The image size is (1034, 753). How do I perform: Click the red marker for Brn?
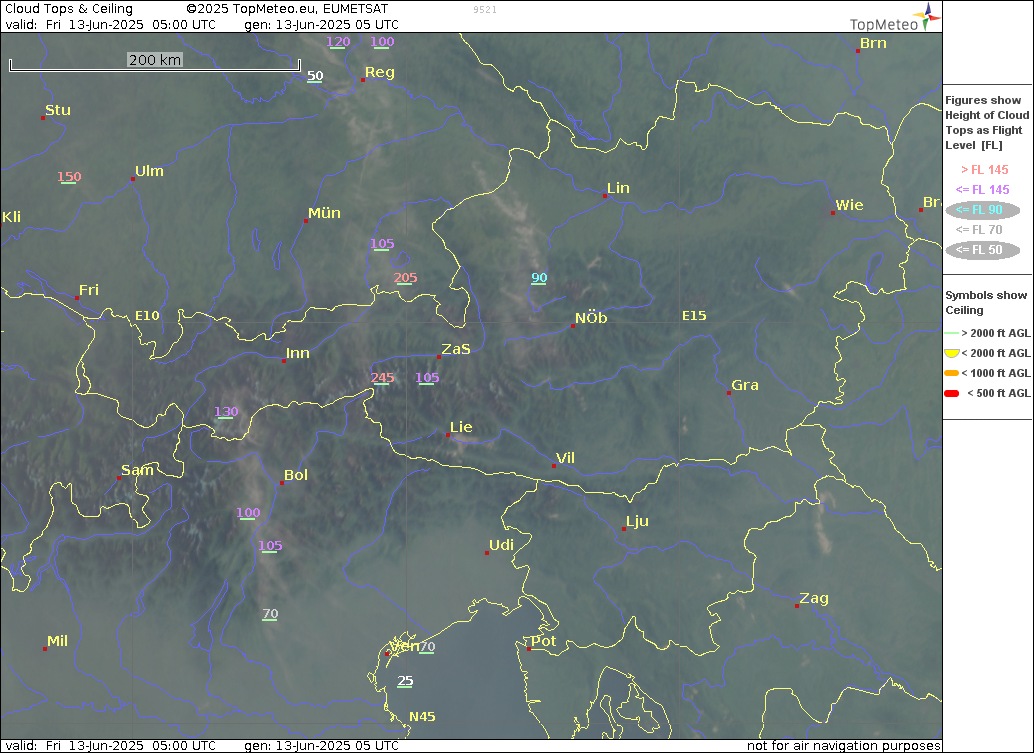[858, 51]
